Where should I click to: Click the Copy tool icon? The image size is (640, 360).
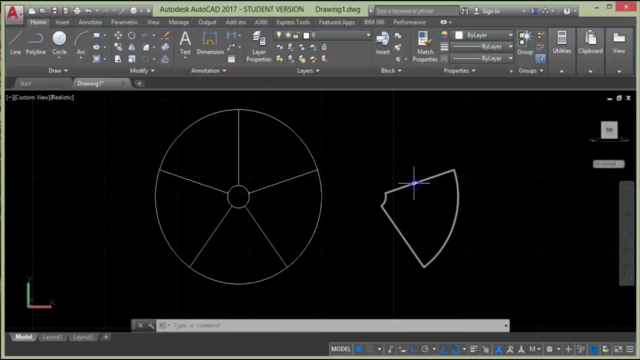(118, 47)
